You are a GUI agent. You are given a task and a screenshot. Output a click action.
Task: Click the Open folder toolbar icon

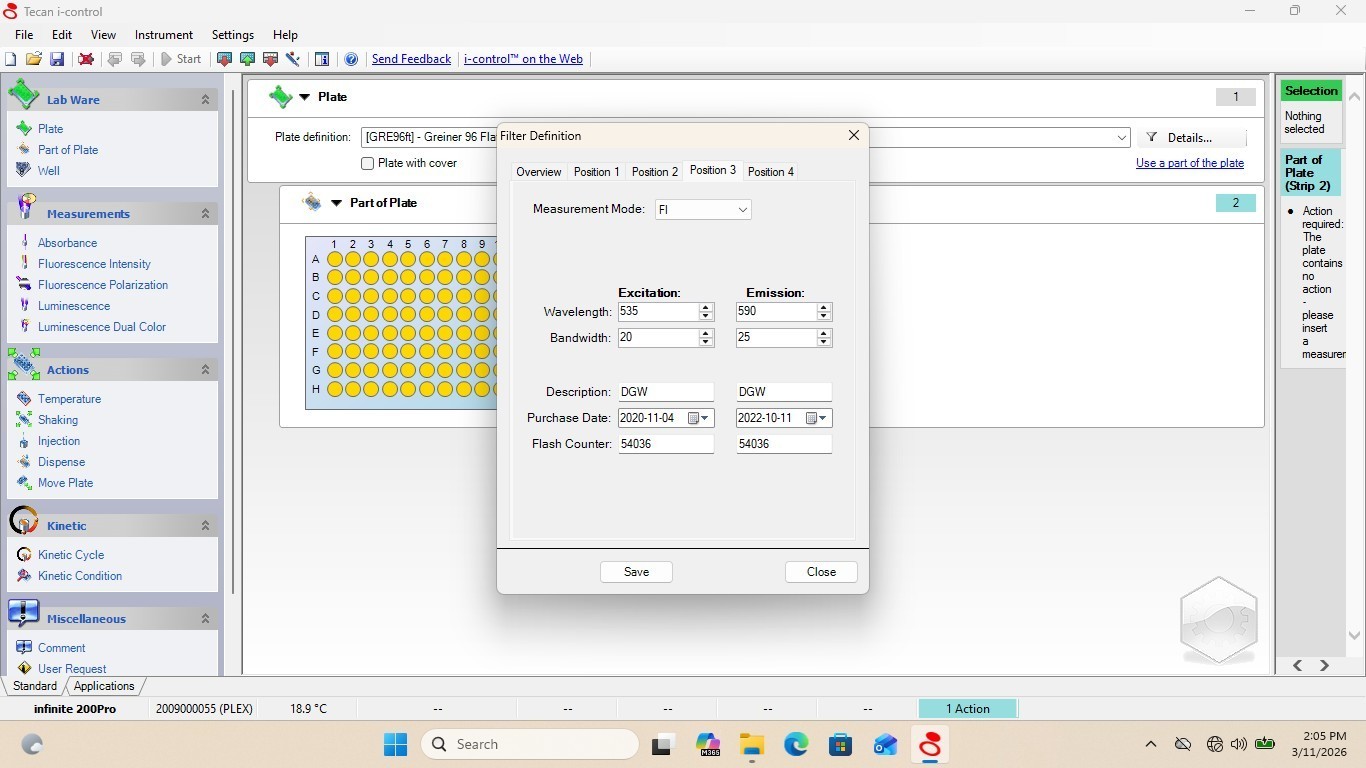[x=34, y=59]
